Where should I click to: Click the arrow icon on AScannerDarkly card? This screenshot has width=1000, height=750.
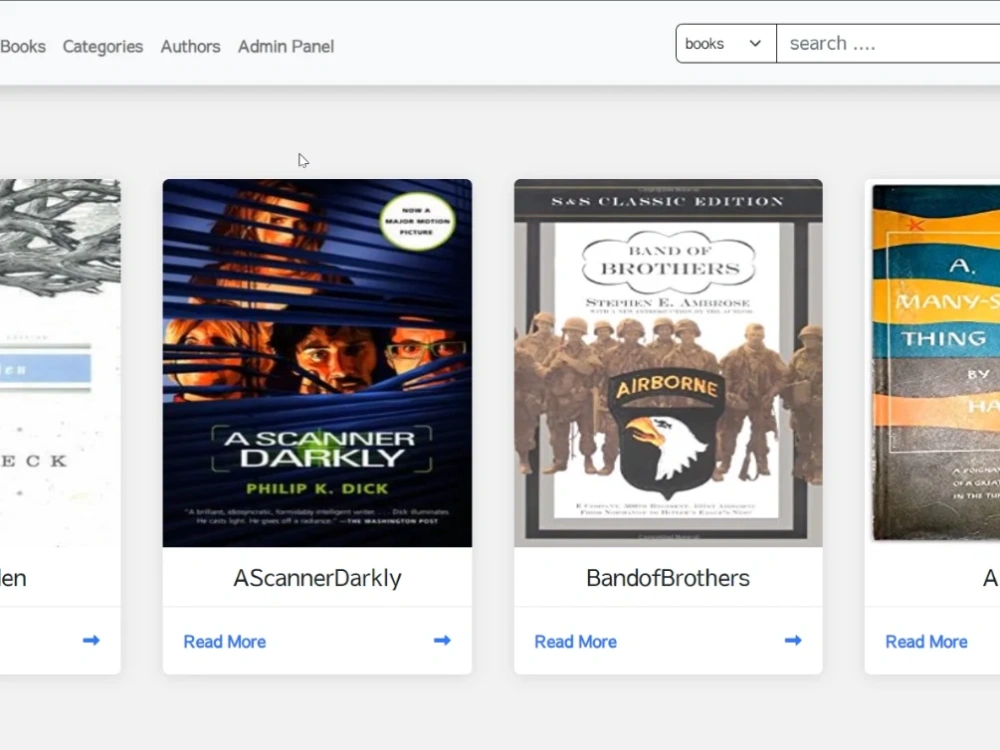pos(442,640)
